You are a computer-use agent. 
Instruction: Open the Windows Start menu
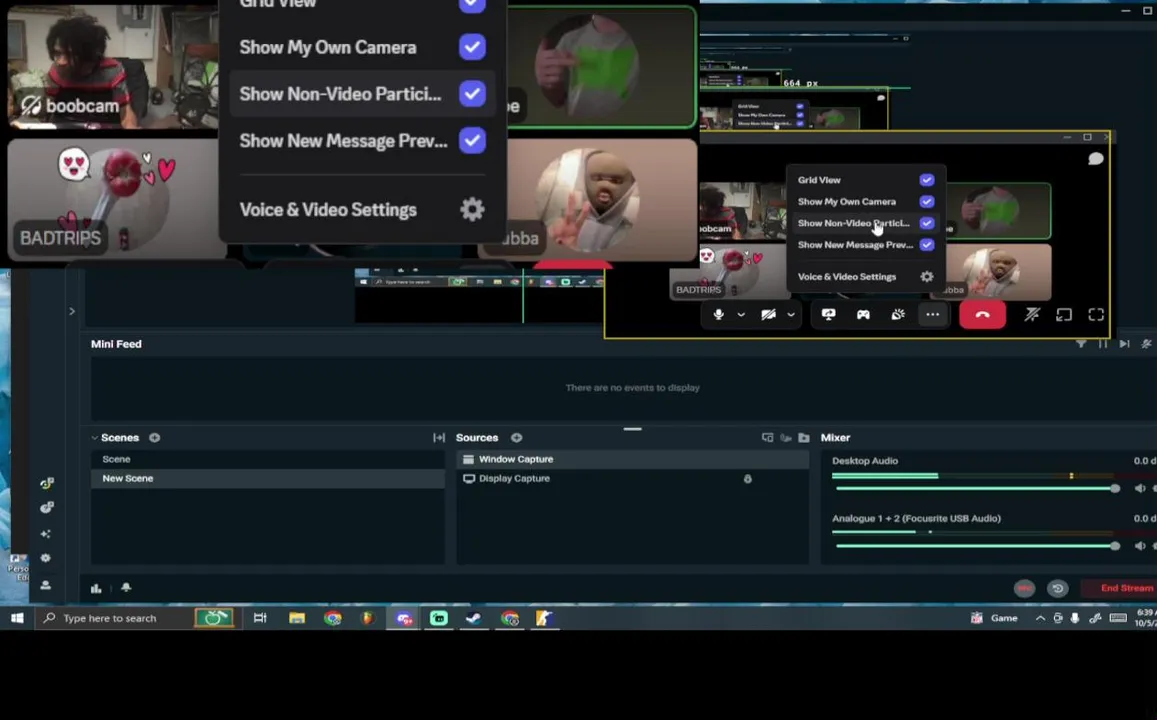click(x=17, y=618)
